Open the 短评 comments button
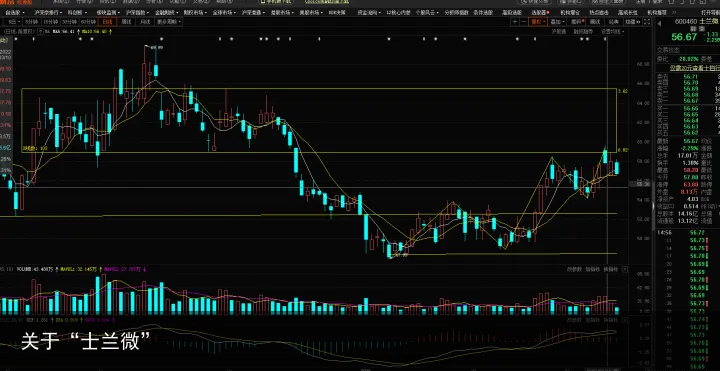Image resolution: width=720 pixels, height=371 pixels. click(576, 22)
